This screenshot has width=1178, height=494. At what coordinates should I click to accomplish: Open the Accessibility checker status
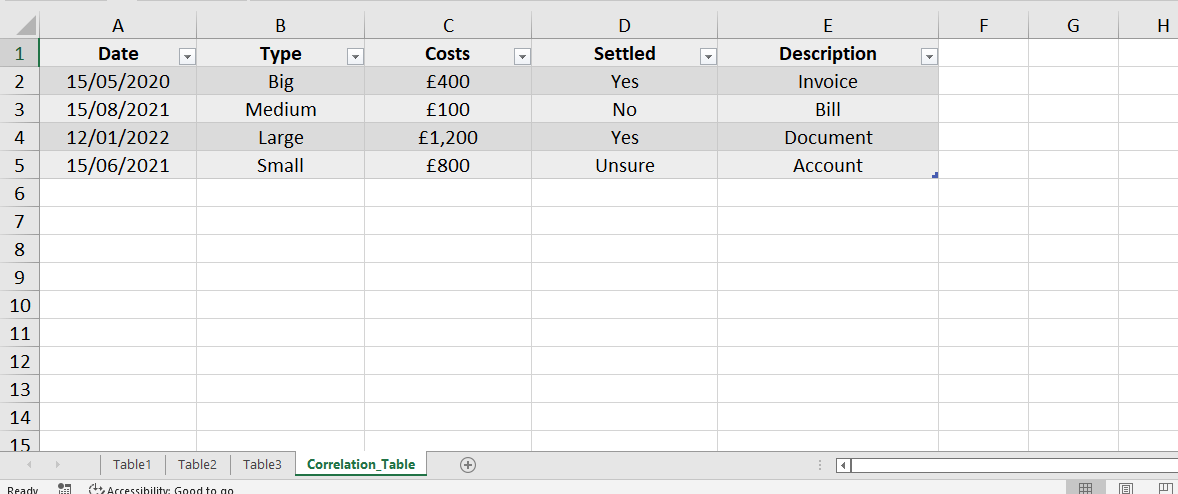(161, 490)
